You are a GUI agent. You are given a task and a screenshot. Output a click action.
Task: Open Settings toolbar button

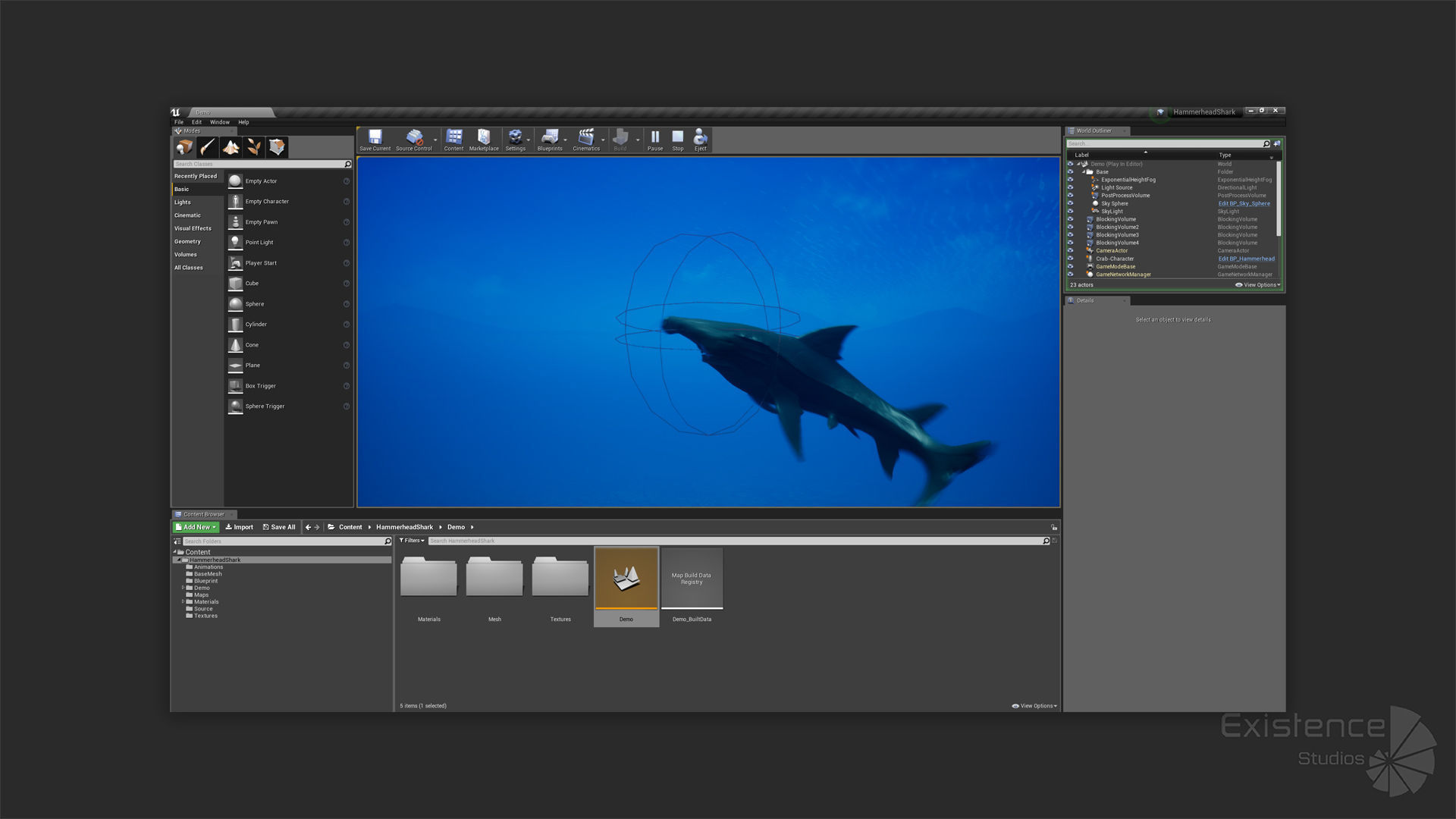pos(516,140)
